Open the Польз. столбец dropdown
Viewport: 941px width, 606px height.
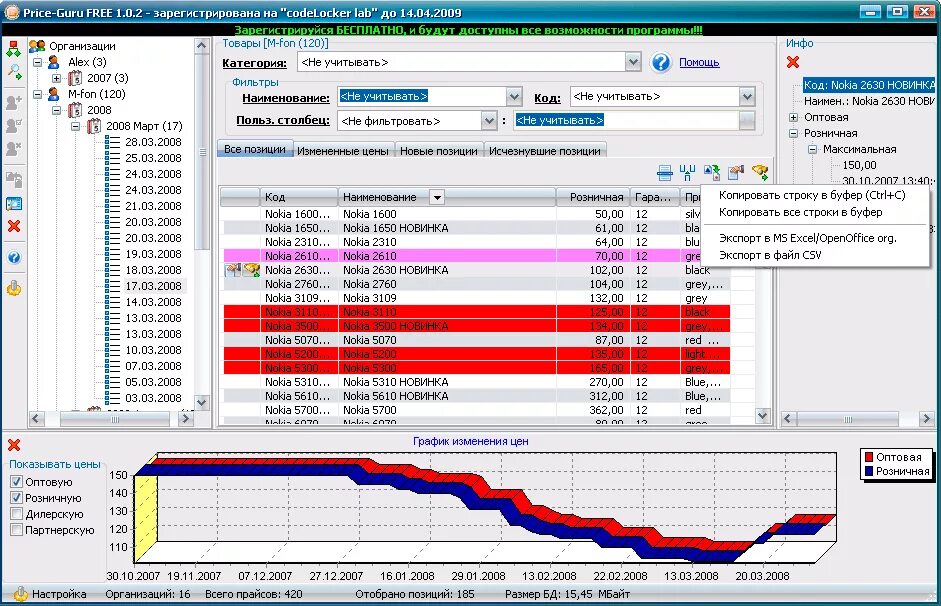pyautogui.click(x=489, y=121)
